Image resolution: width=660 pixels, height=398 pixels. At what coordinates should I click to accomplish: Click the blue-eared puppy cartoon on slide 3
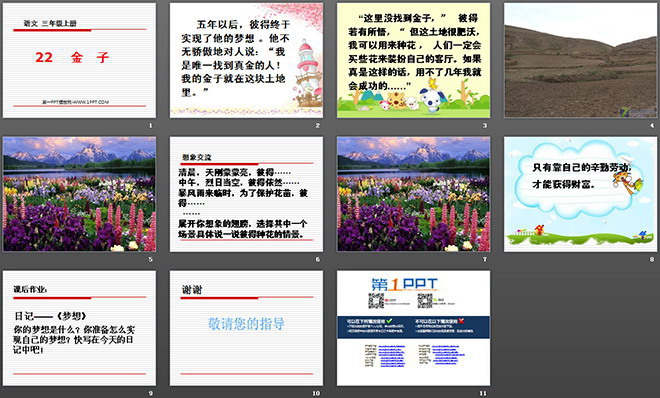(431, 101)
